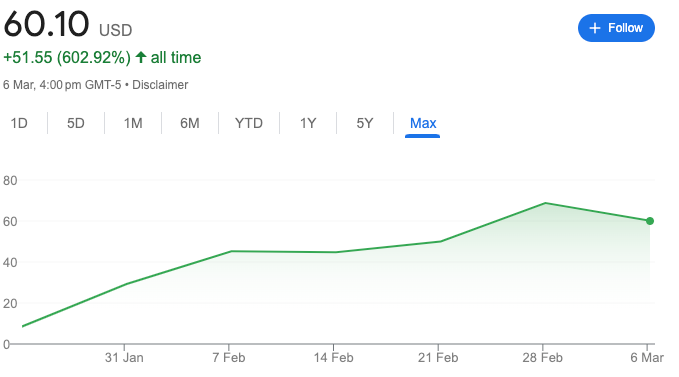Image resolution: width=679 pixels, height=377 pixels.
Task: Click the 31 Jan axis label
Action: [x=124, y=358]
